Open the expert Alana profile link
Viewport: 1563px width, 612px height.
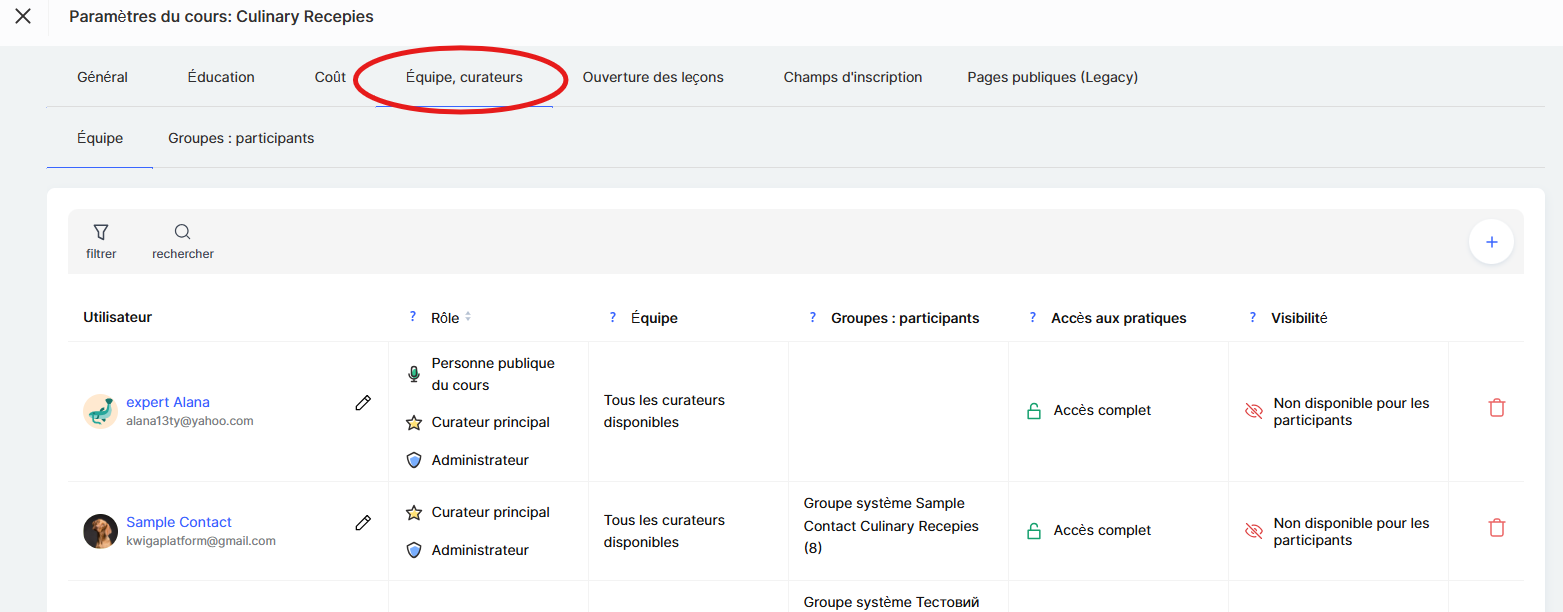[x=167, y=402]
